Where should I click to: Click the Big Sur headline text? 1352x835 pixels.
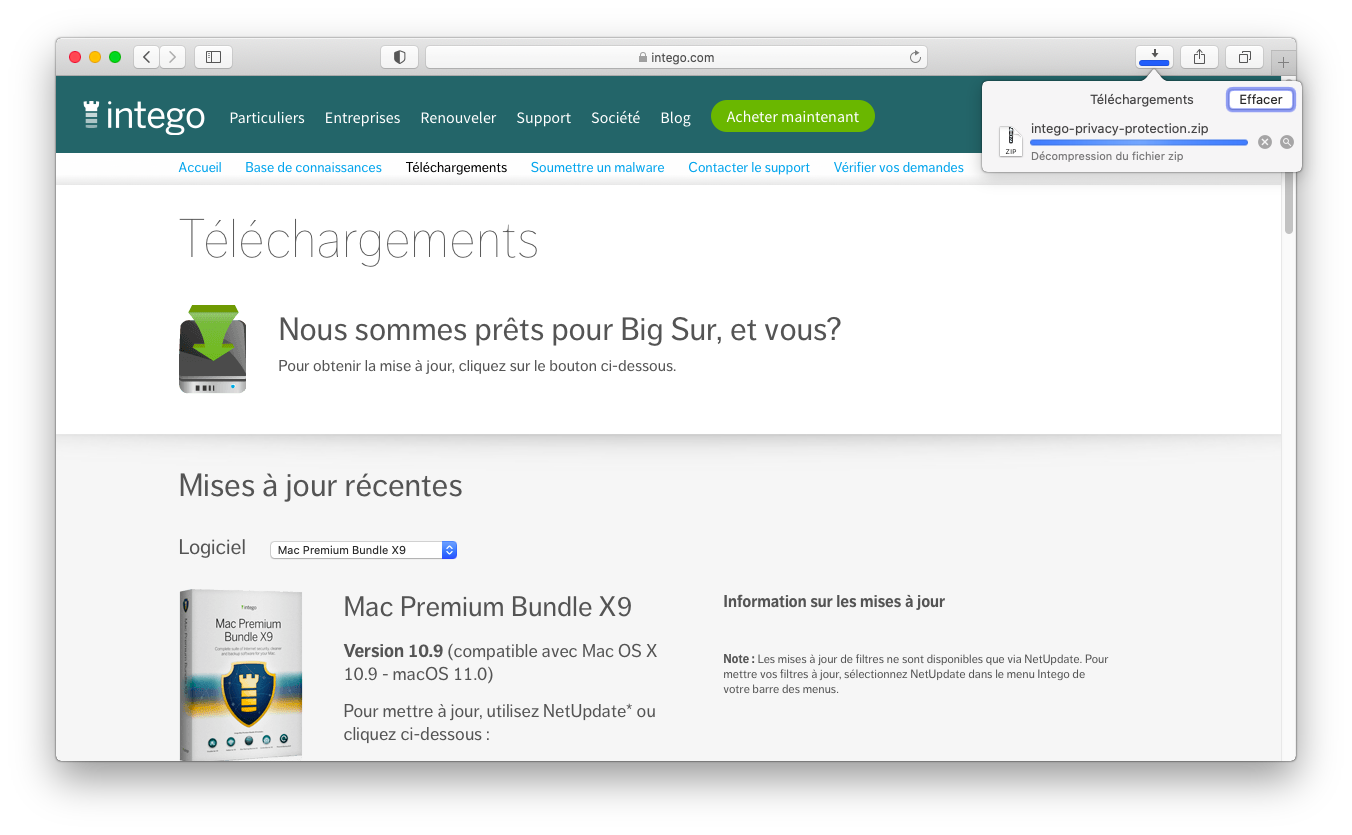pyautogui.click(x=559, y=329)
